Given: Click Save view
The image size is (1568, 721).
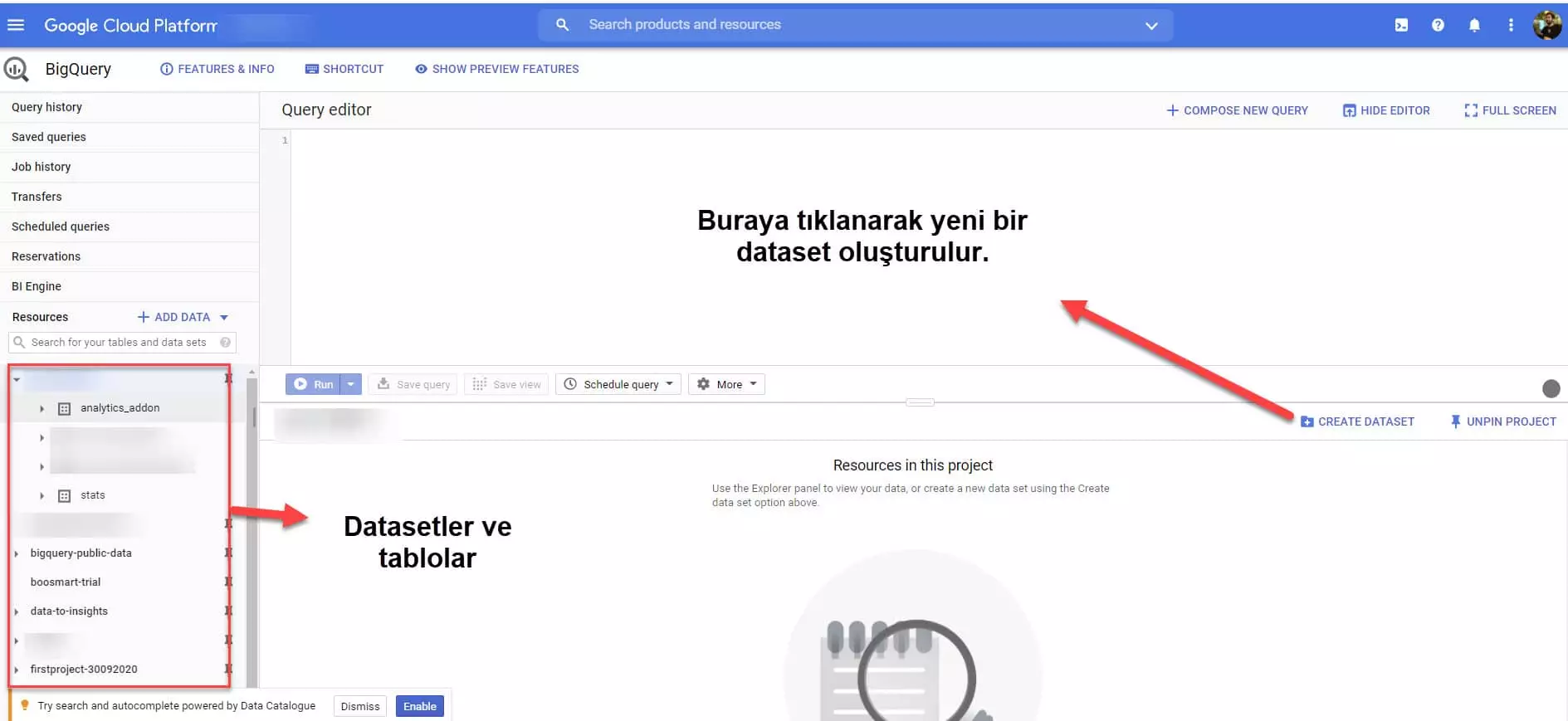Looking at the screenshot, I should 506,384.
